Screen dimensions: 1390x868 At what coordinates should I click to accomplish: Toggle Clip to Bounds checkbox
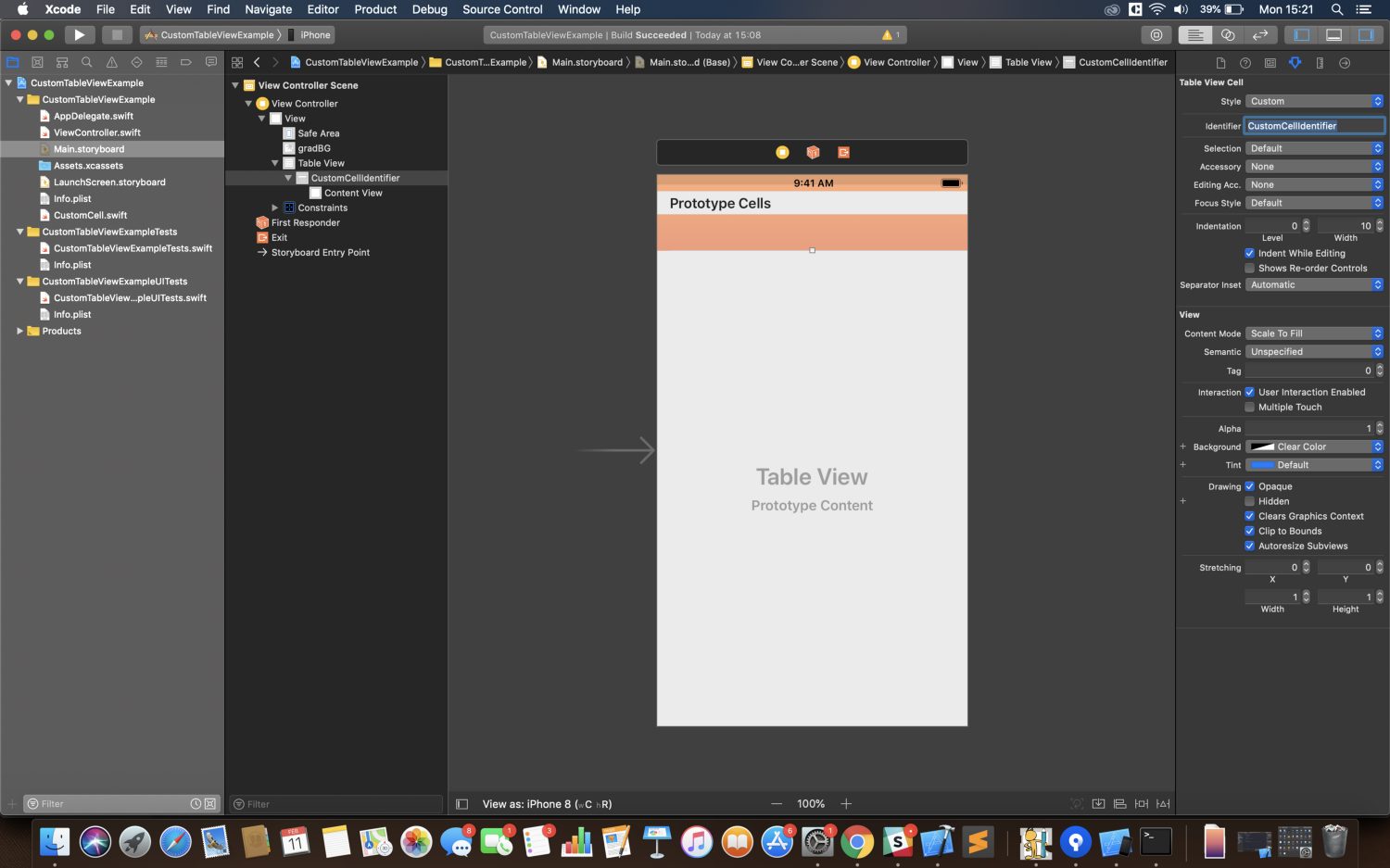(1249, 531)
